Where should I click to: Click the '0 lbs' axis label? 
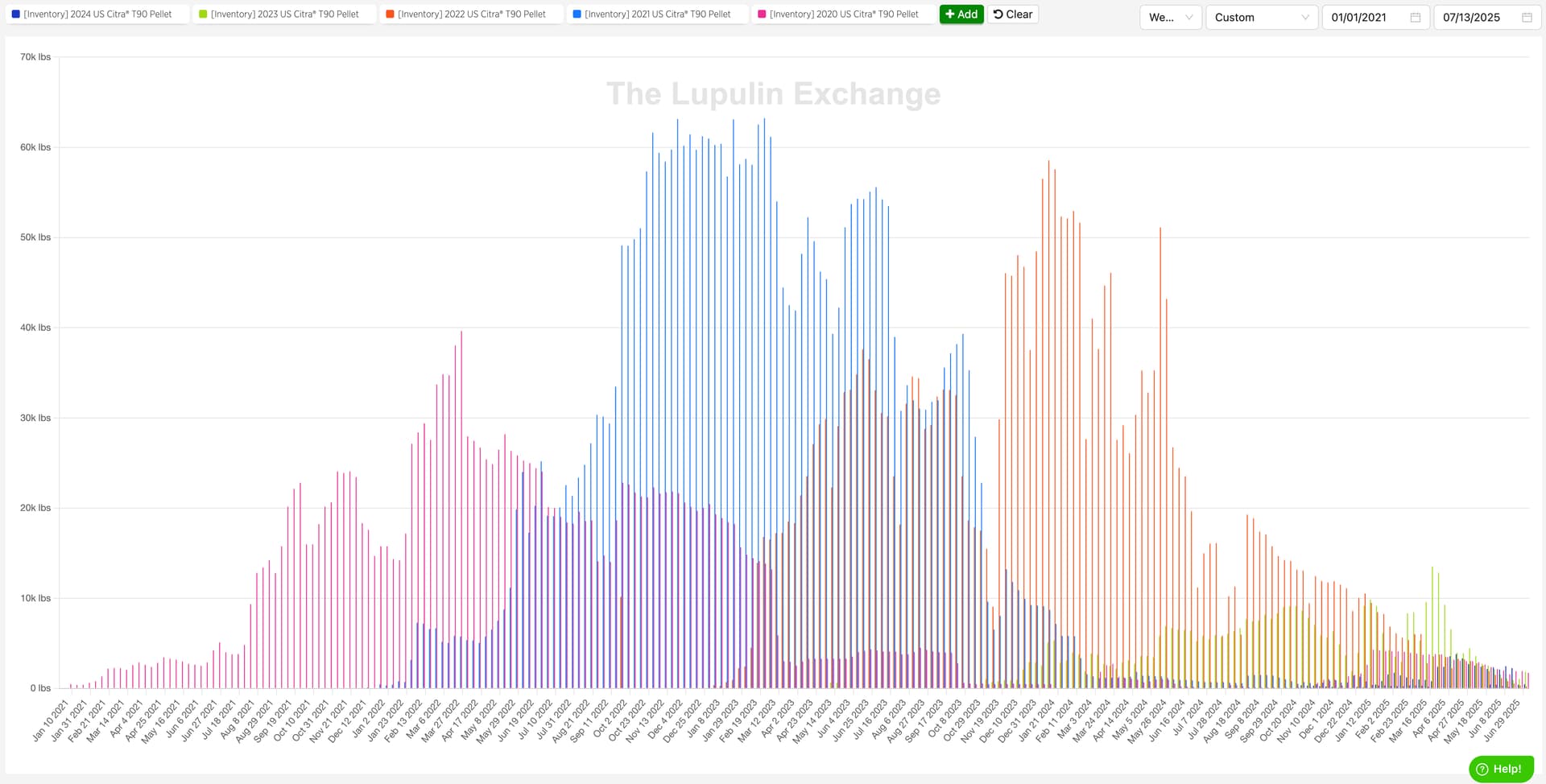(40, 688)
